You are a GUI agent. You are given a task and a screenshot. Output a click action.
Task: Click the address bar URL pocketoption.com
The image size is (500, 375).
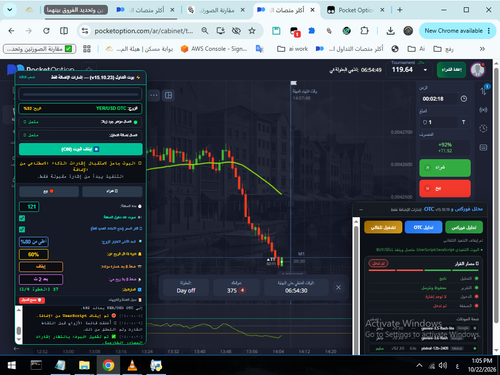(x=144, y=31)
